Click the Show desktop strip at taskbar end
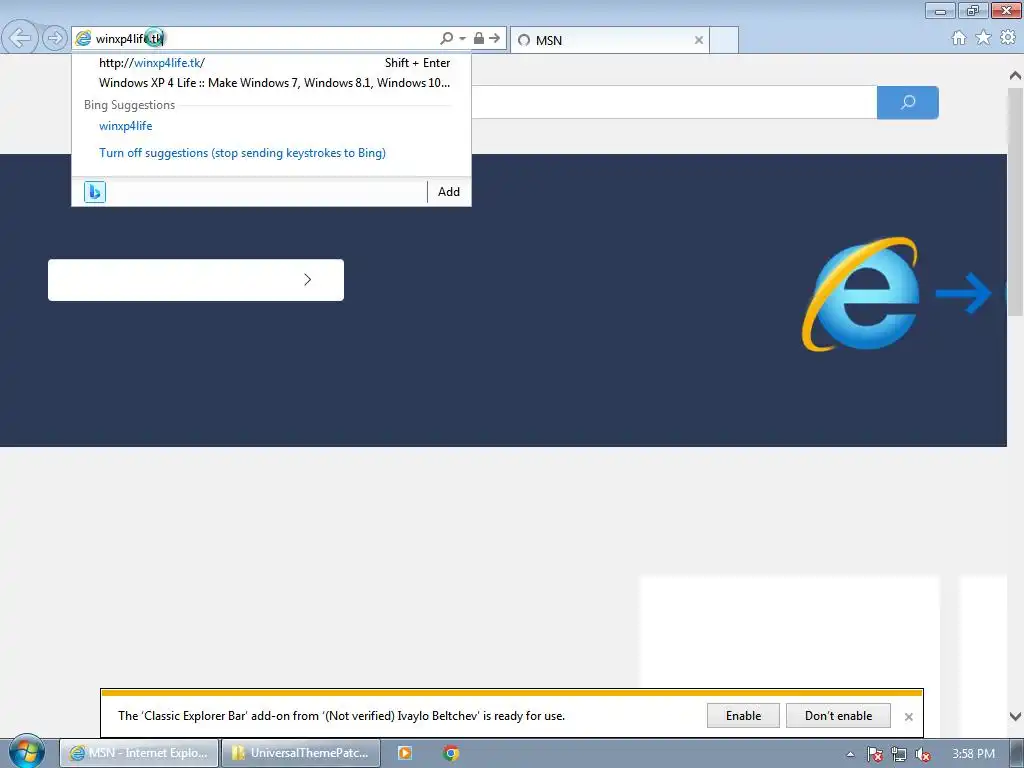The width and height of the screenshot is (1024, 768). point(1017,753)
